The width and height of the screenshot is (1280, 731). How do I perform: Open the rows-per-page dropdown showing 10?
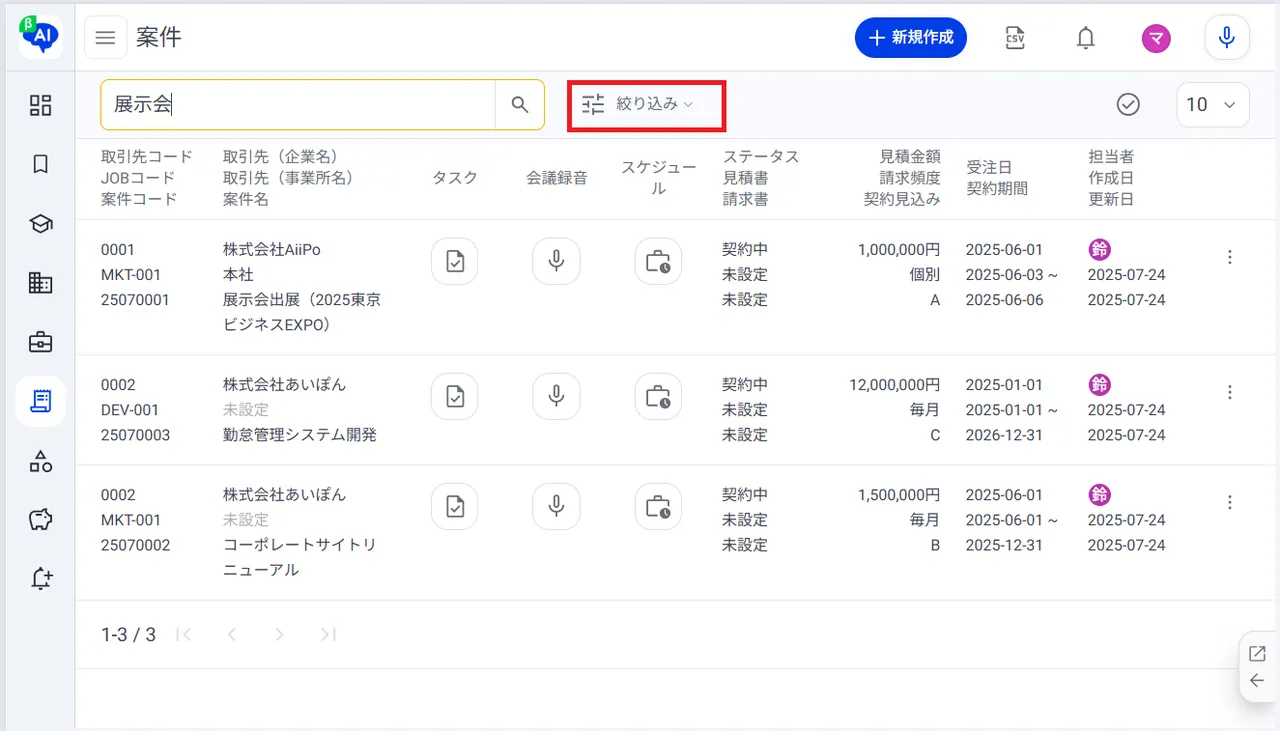pyautogui.click(x=1213, y=105)
